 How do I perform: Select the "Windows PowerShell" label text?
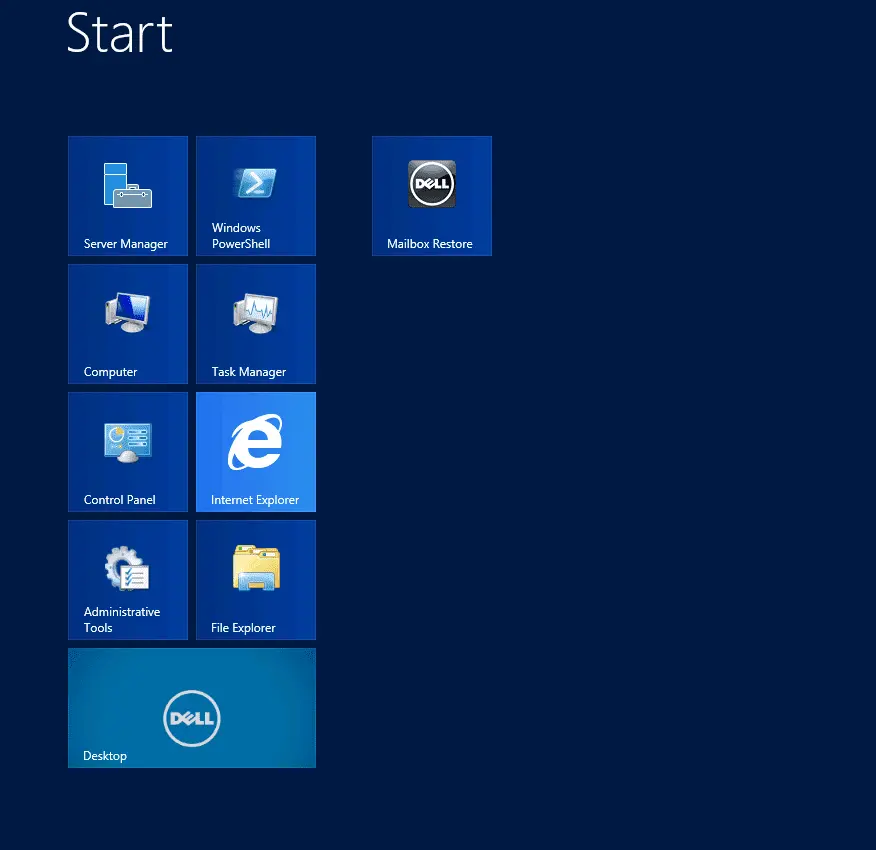point(240,236)
